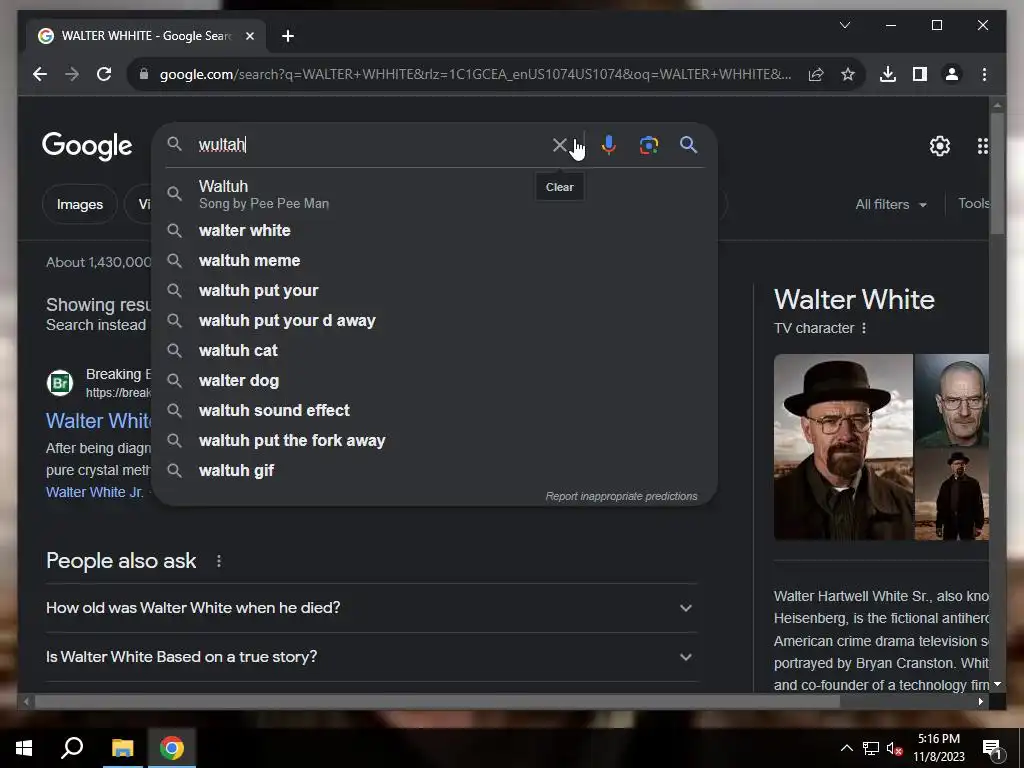This screenshot has height=768, width=1024.
Task: Select suggestion Waltuh song by Pee Pee Man
Action: (x=434, y=194)
